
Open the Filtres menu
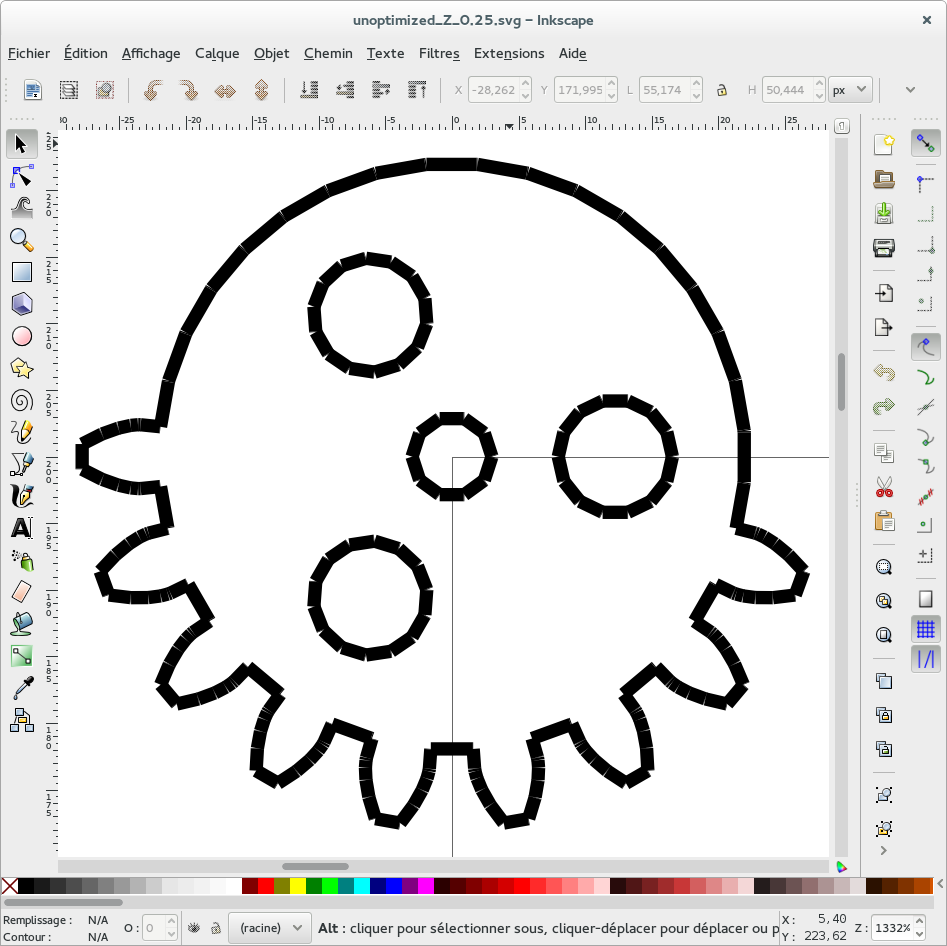pyautogui.click(x=439, y=54)
